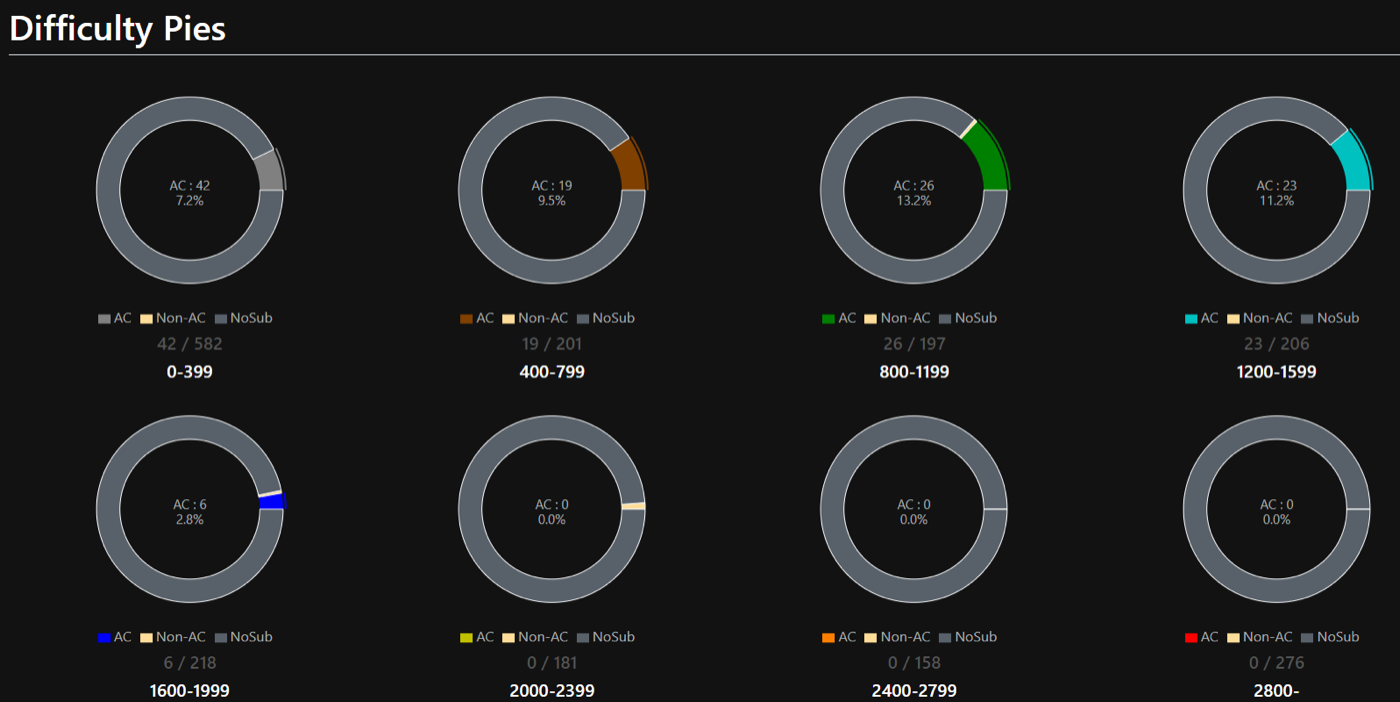Click the '400-799' range label

point(552,372)
